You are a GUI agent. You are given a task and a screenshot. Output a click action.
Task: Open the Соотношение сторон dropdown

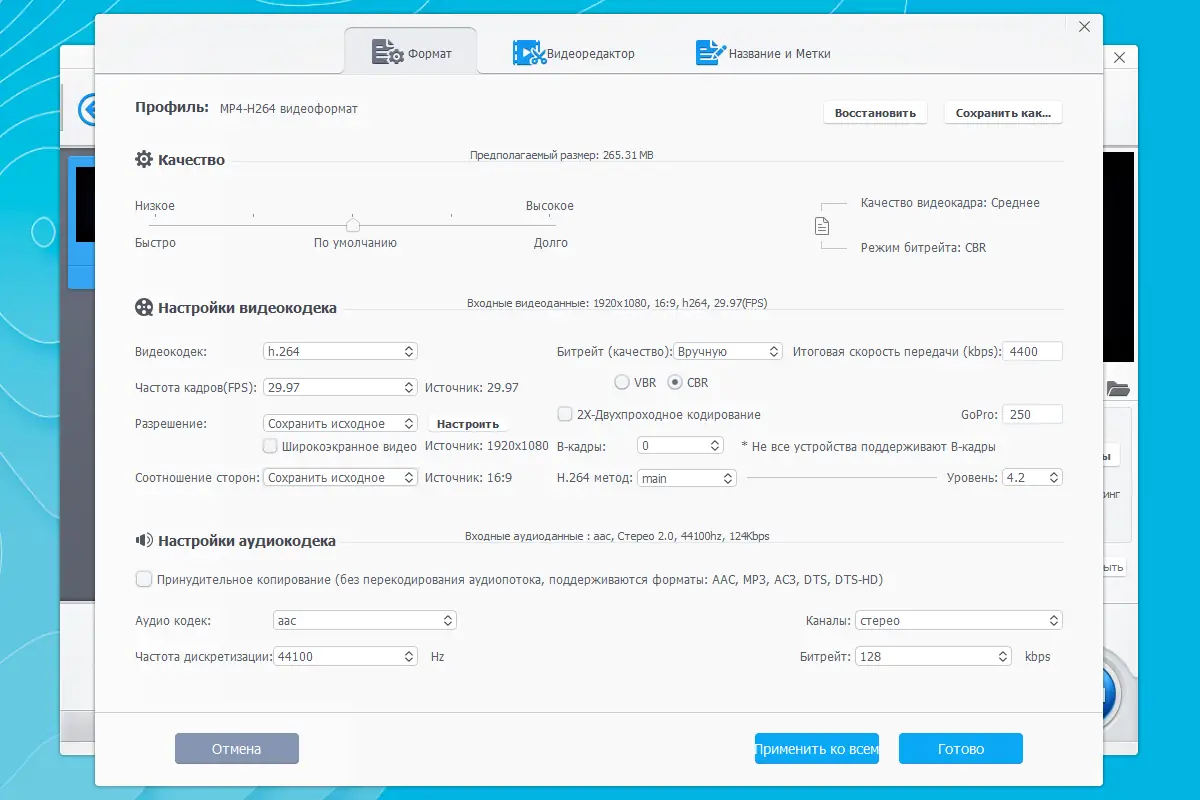(x=340, y=478)
